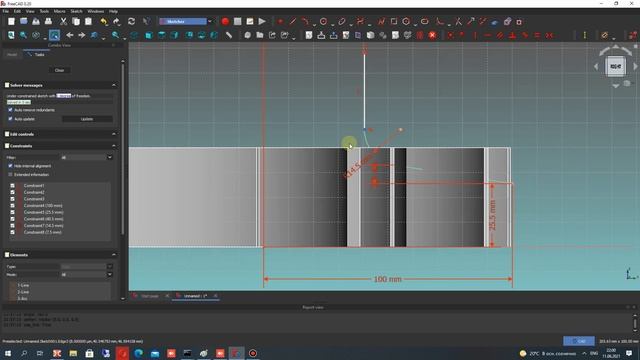Apply the Perpendicular constraint icon

[512, 36]
